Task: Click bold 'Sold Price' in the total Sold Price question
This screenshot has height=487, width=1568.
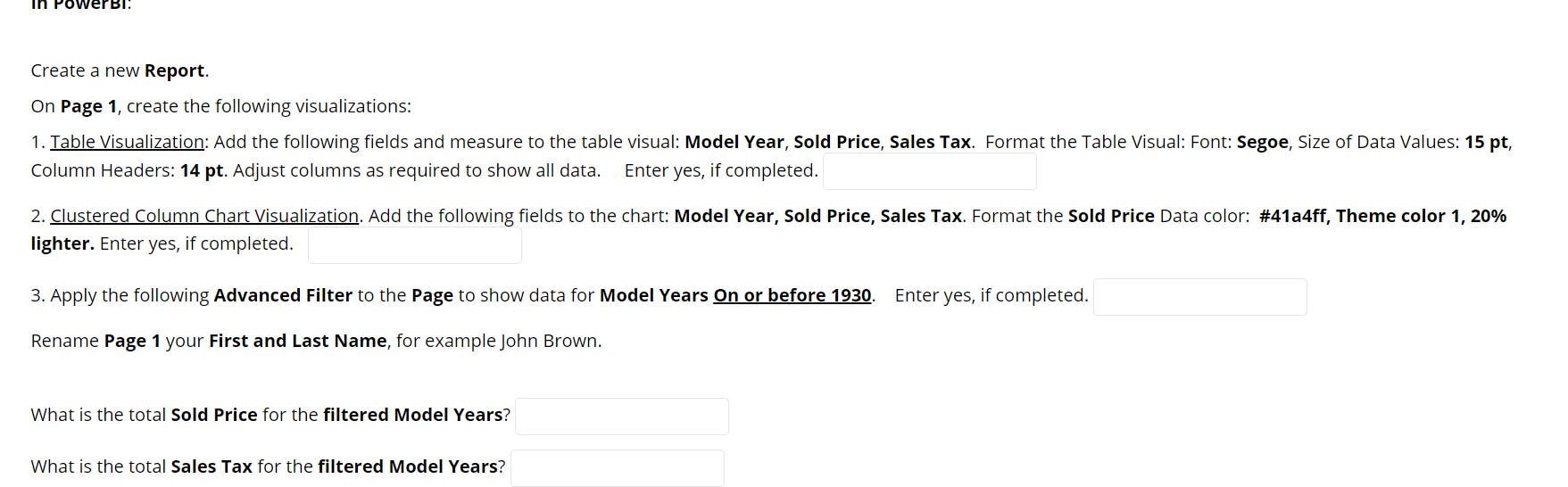Action: click(214, 415)
